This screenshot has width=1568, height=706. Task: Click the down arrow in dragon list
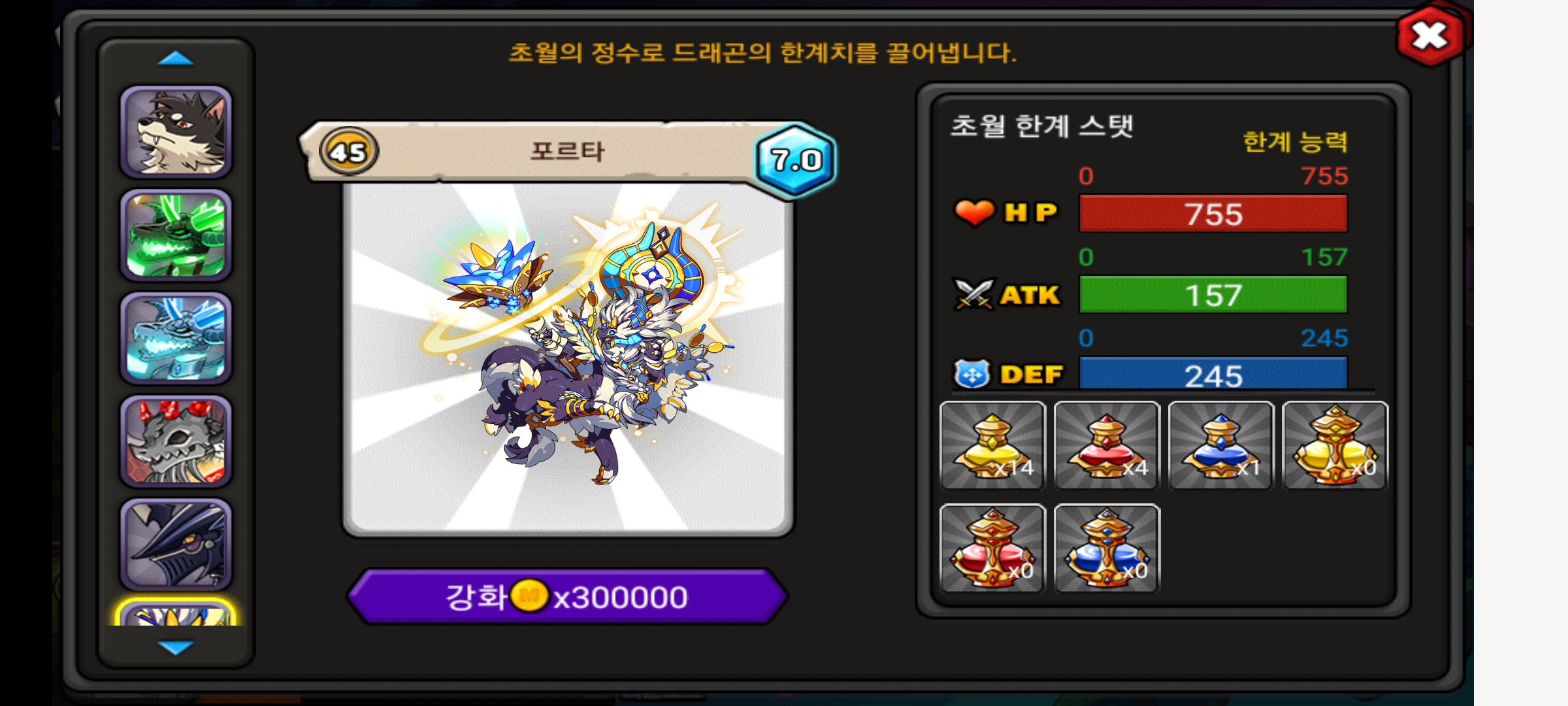(176, 647)
